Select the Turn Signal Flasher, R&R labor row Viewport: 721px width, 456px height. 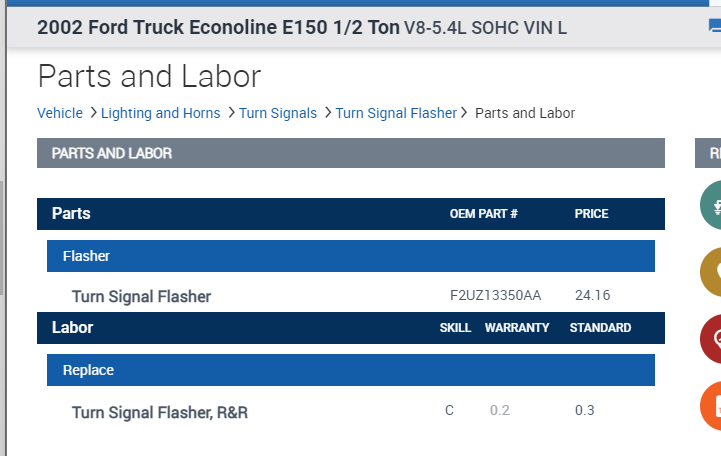[160, 412]
